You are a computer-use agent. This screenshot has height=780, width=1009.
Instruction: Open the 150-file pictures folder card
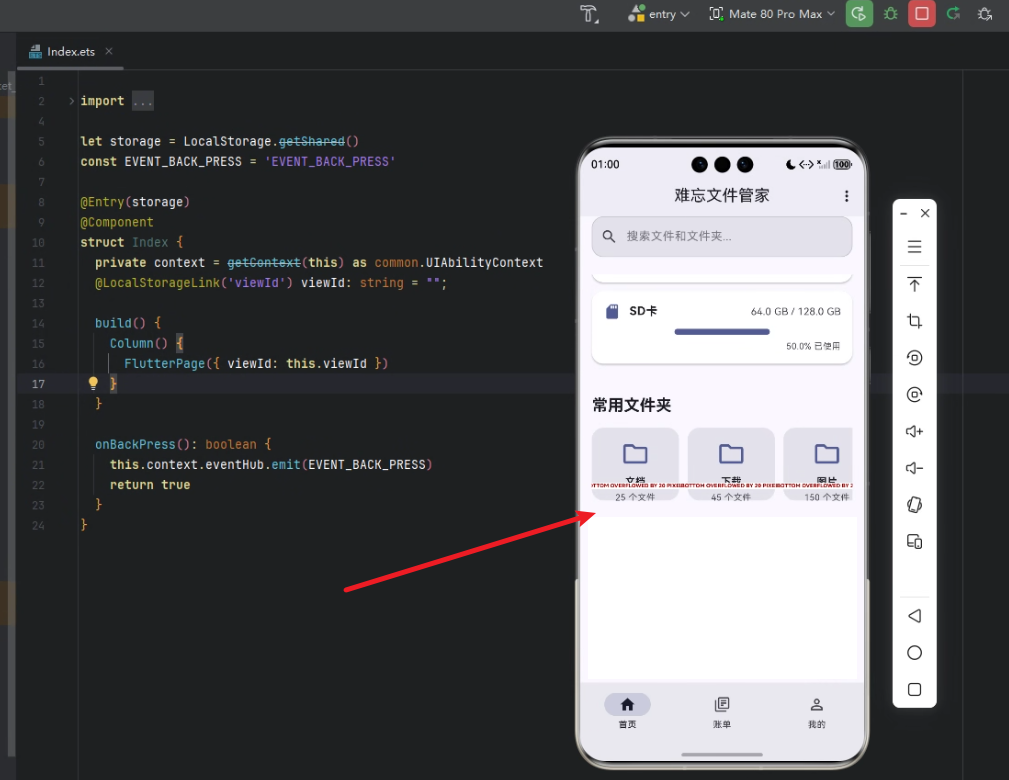pyautogui.click(x=819, y=464)
